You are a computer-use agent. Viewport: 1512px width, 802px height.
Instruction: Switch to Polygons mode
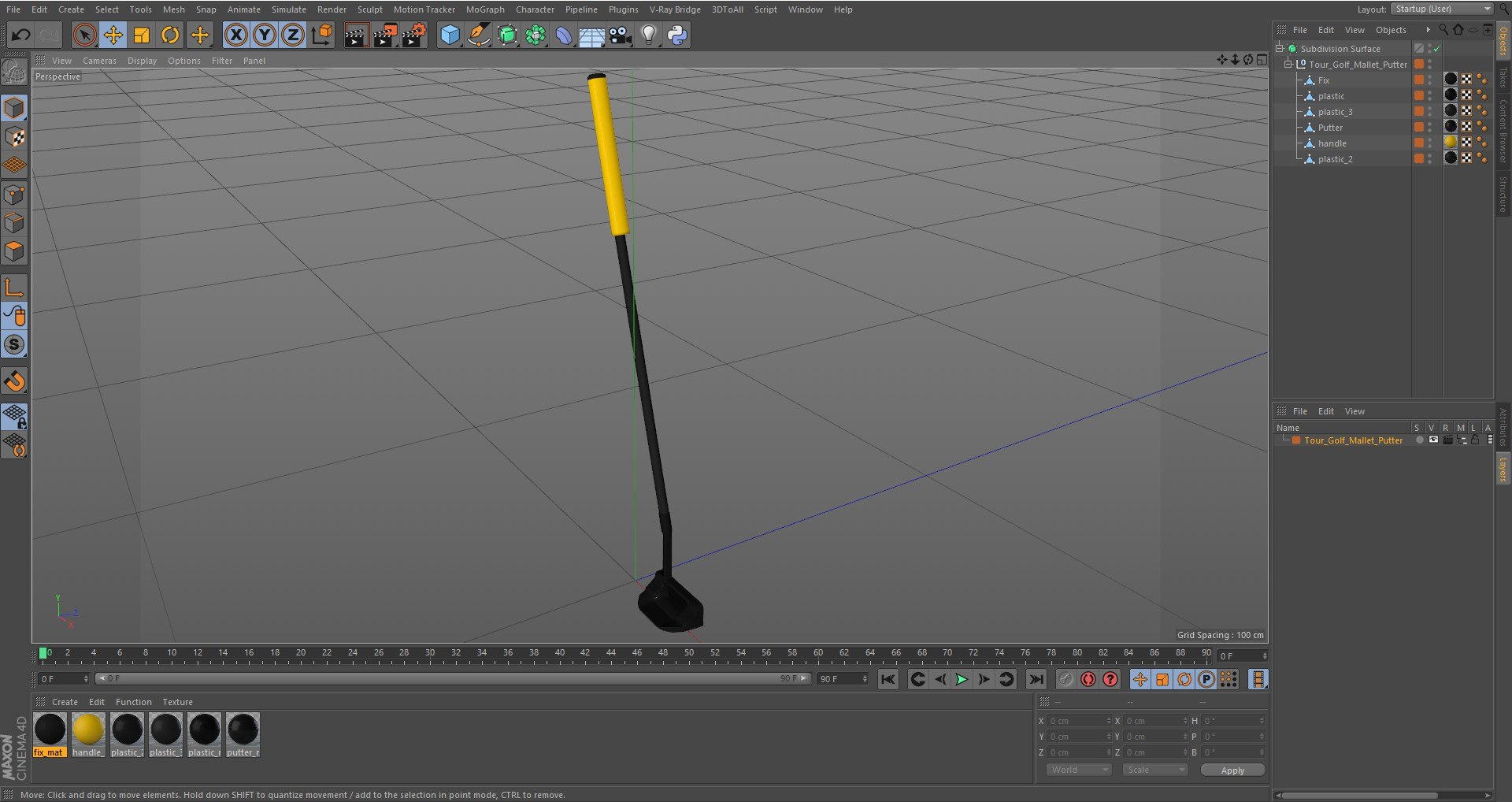pos(14,252)
